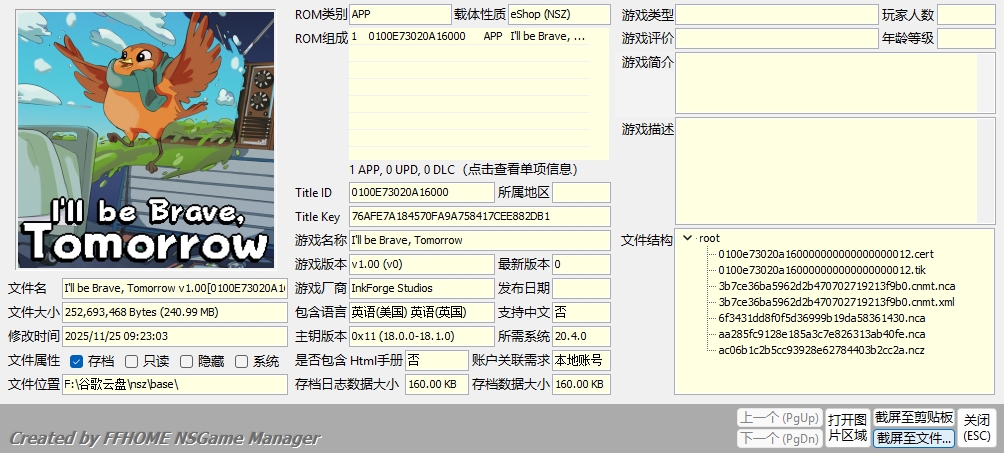1004x453 pixels.
Task: Click the 文件大小 field 252,693,468 Bytes
Action: click(175, 313)
